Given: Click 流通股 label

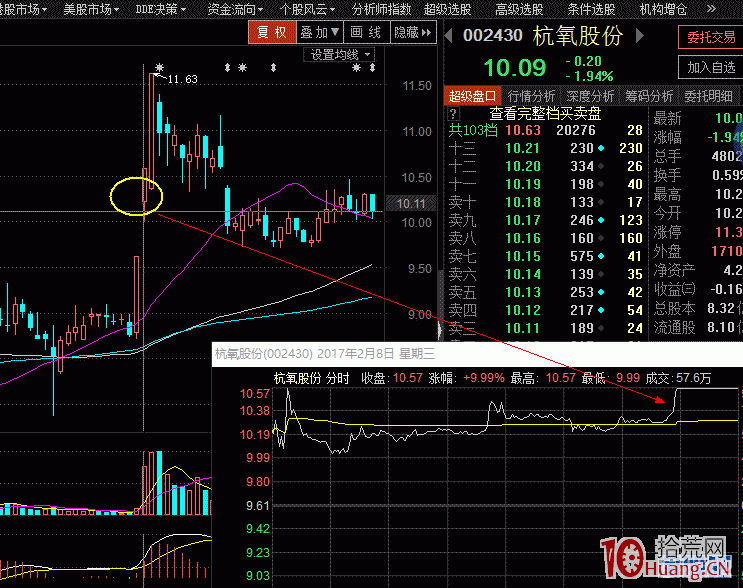Looking at the screenshot, I should [x=674, y=327].
